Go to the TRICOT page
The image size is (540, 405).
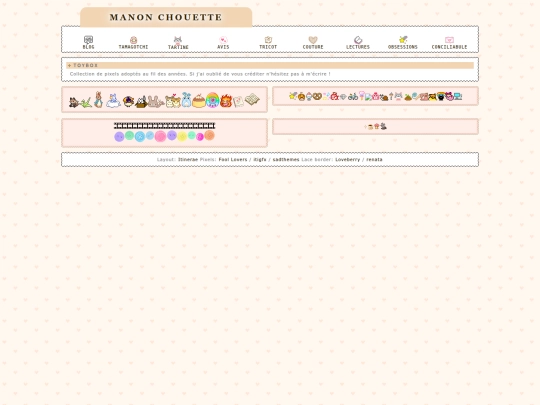tap(268, 43)
